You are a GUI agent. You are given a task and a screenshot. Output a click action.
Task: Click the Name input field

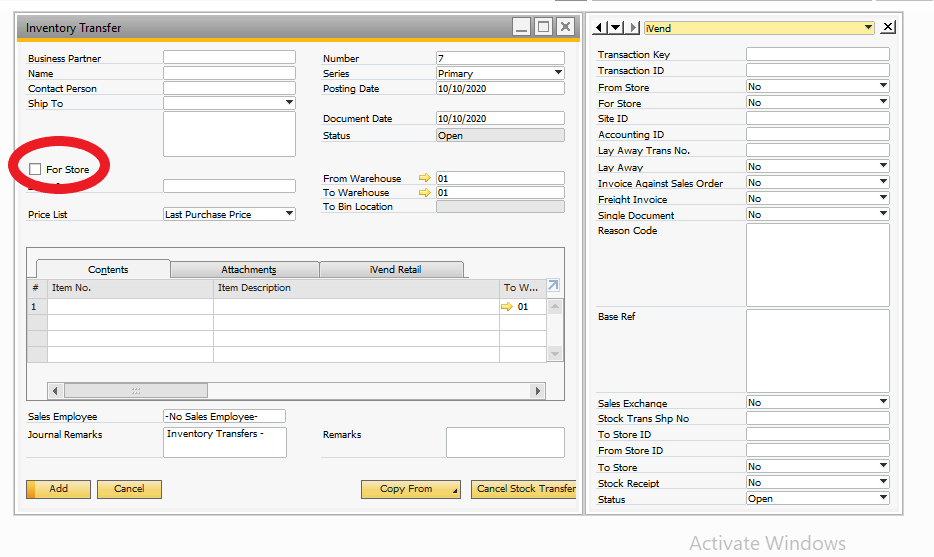point(229,73)
